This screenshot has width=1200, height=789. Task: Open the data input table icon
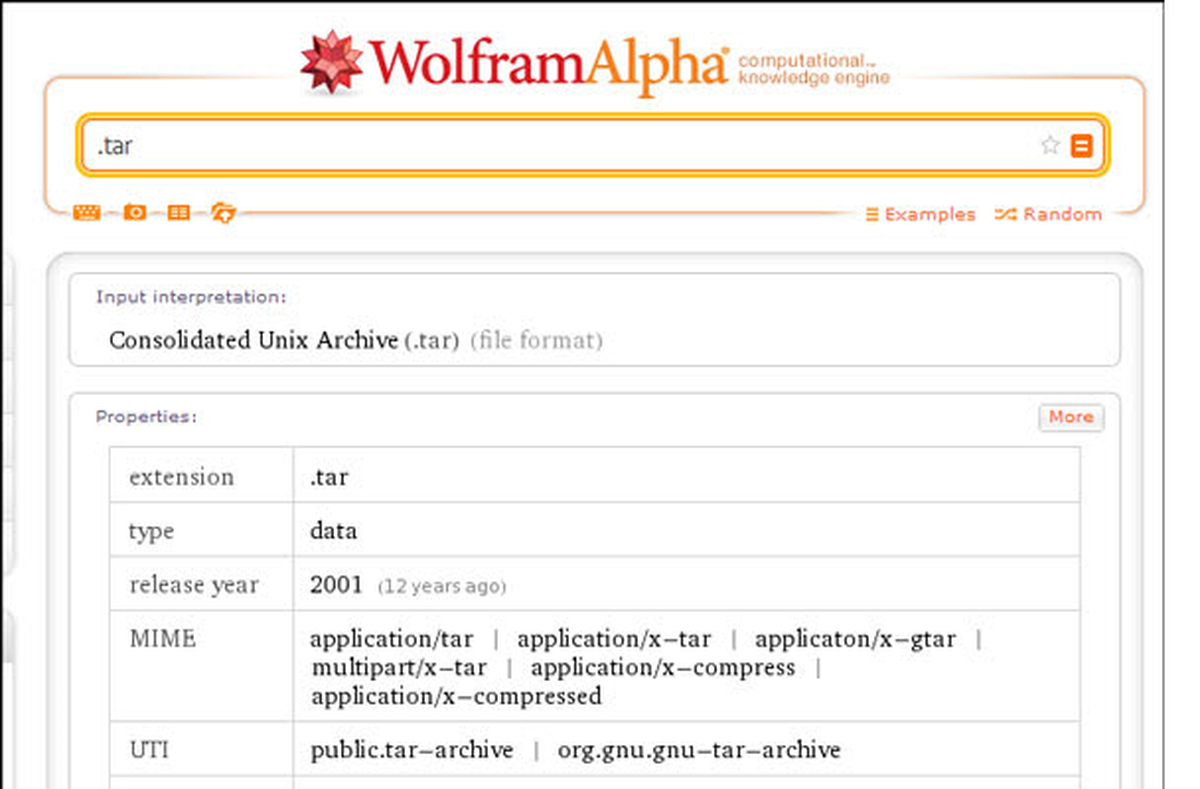coord(178,213)
